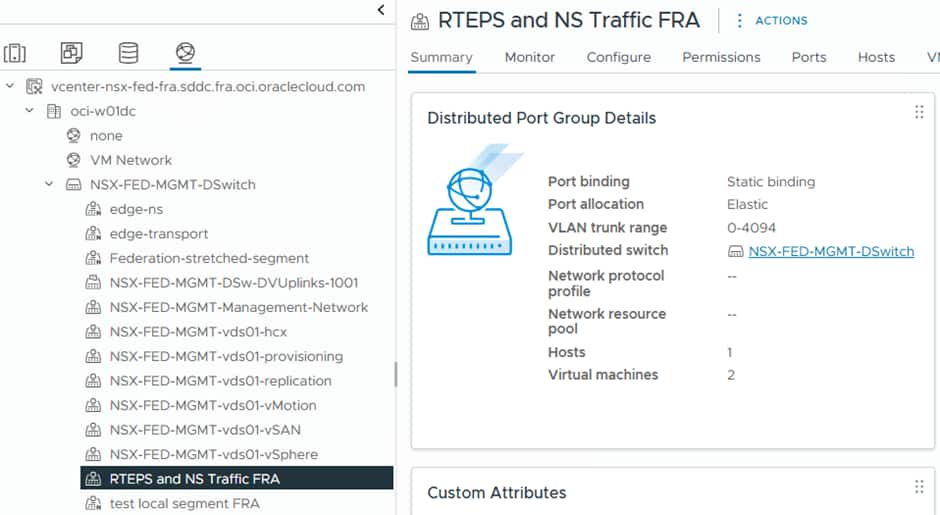Click the VM Network icon

coord(73,160)
